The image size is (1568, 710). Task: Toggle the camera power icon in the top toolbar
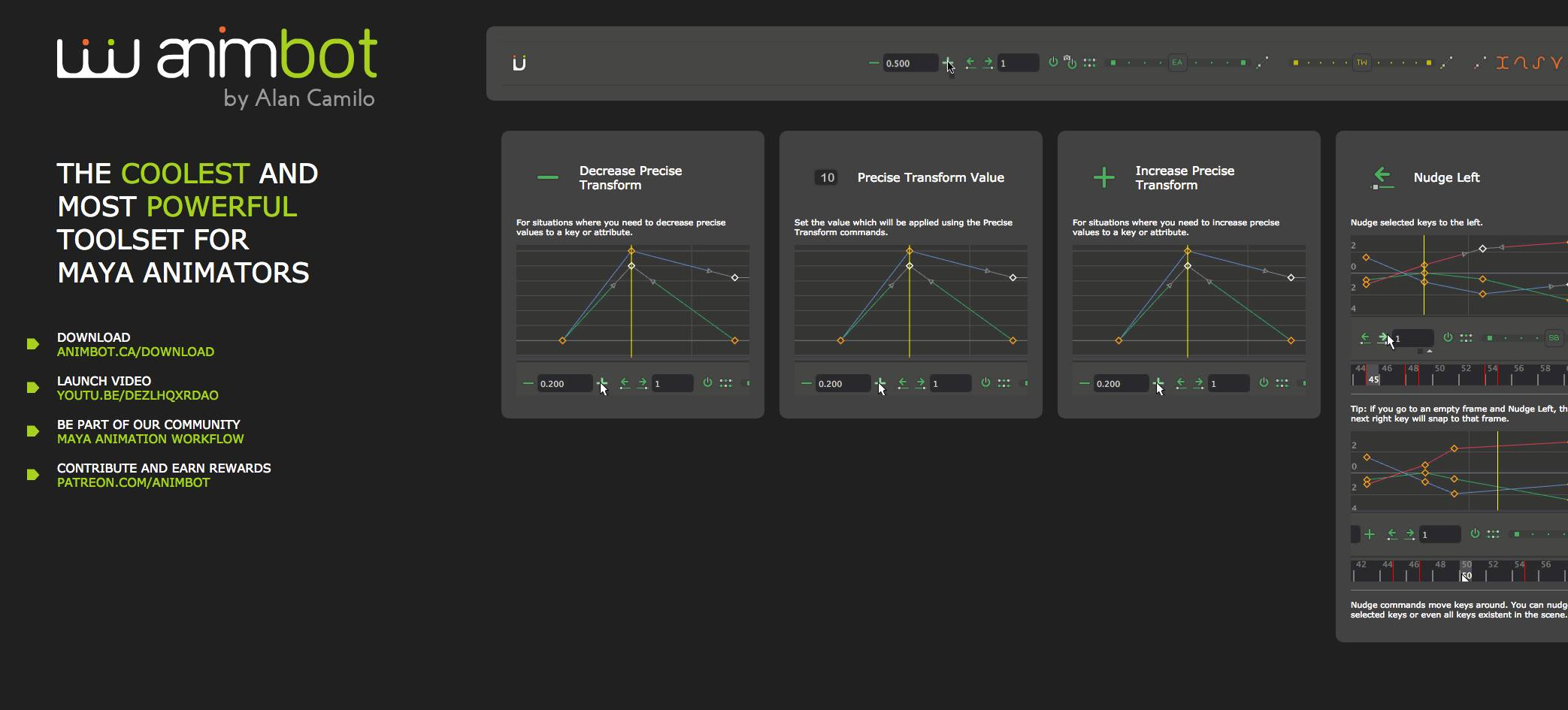(x=1070, y=62)
